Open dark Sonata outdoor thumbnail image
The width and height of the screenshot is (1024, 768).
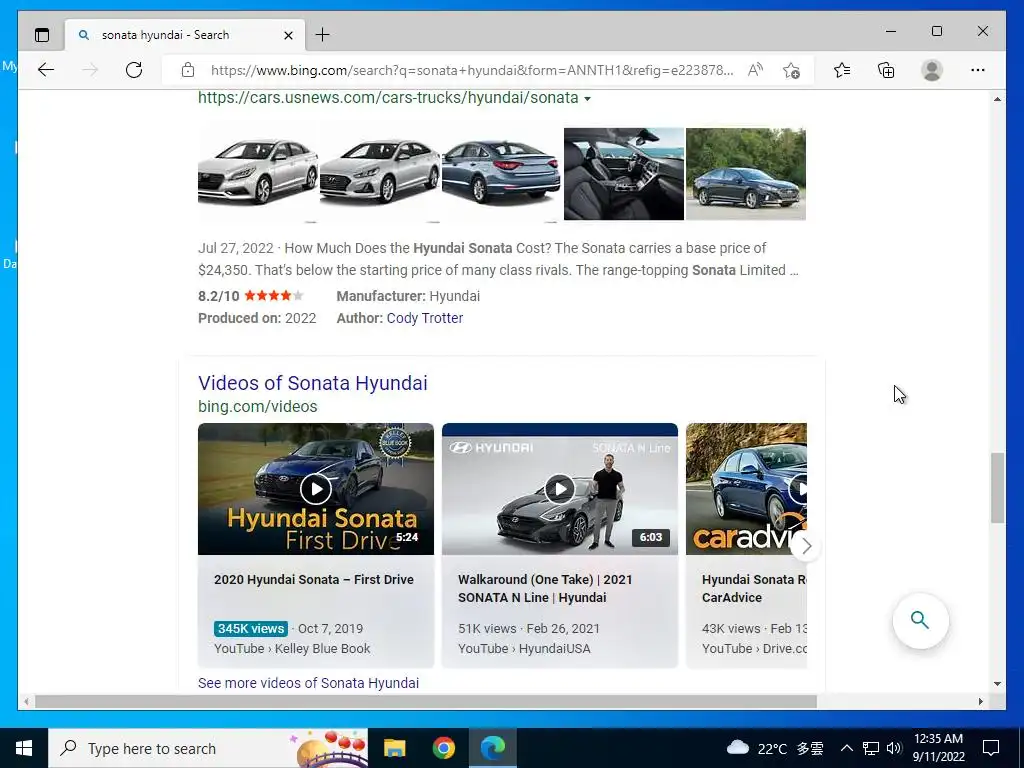pyautogui.click(x=746, y=174)
